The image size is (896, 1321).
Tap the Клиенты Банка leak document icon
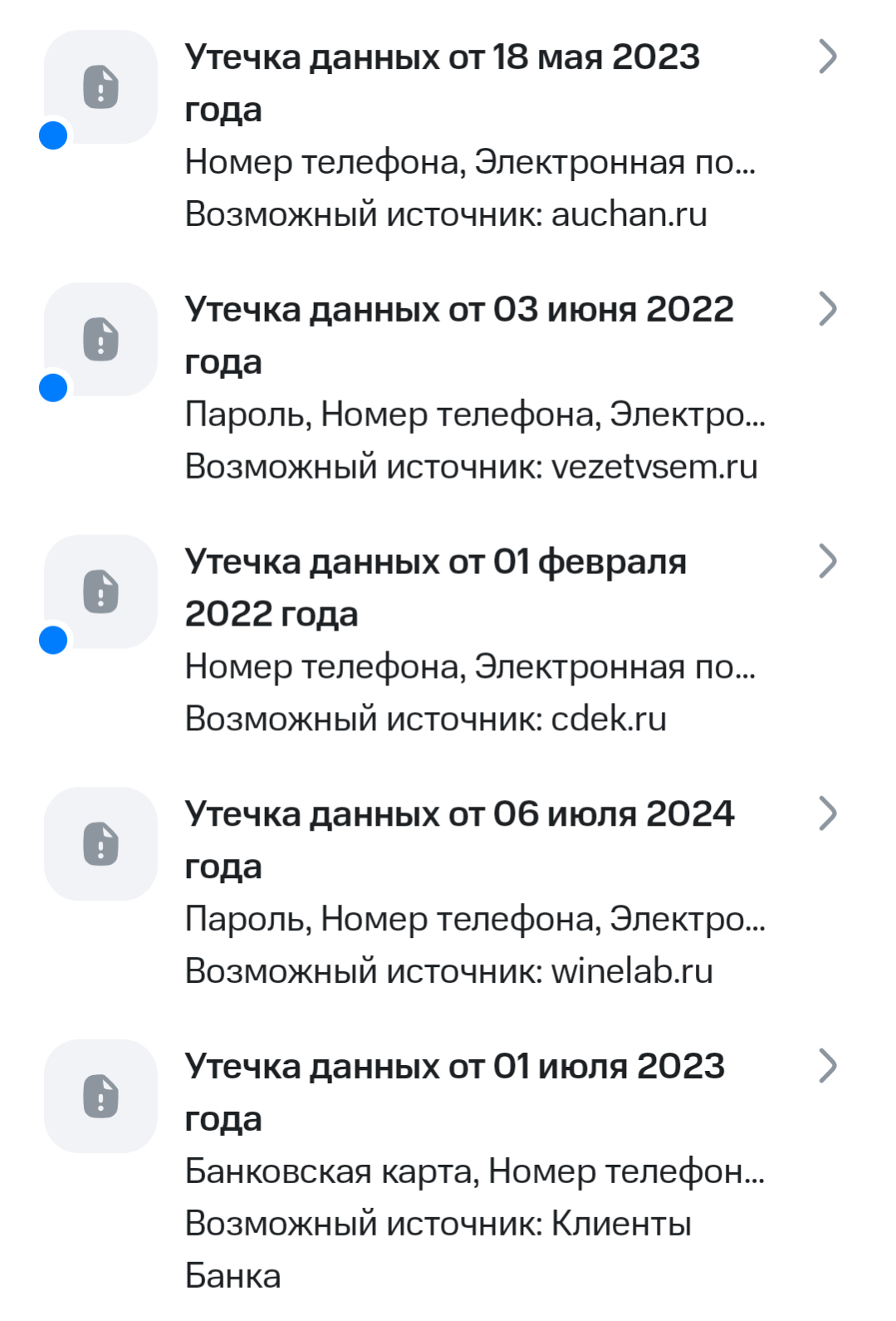(100, 1097)
